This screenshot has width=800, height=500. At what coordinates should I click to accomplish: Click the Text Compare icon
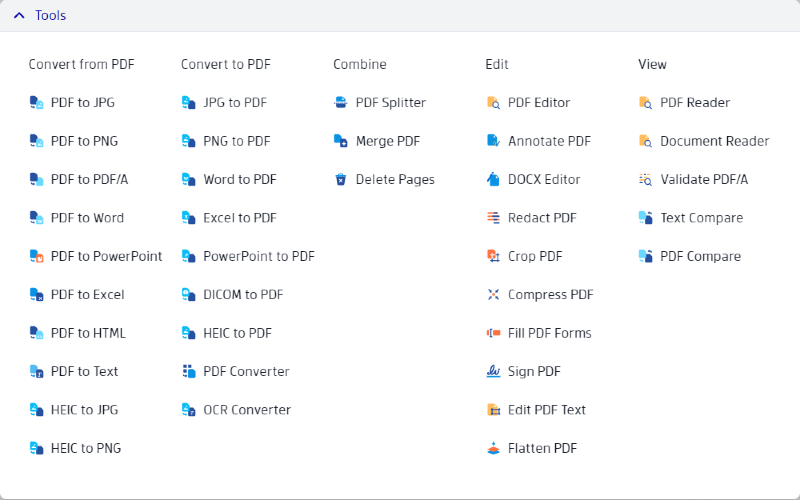click(x=645, y=218)
